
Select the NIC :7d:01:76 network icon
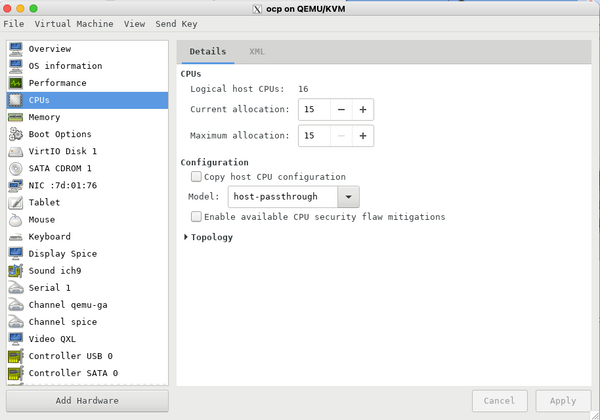point(16,185)
